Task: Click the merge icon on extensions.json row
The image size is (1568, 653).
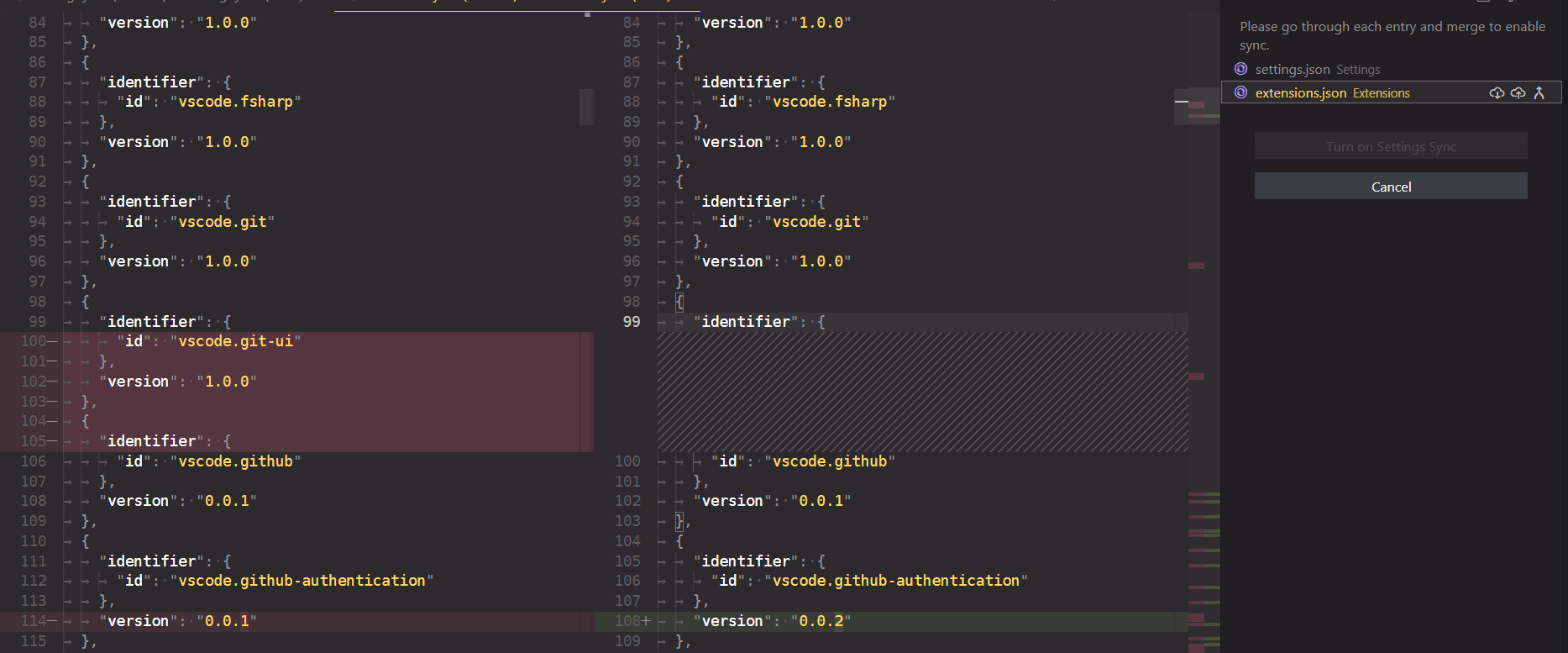Action: click(x=1539, y=93)
